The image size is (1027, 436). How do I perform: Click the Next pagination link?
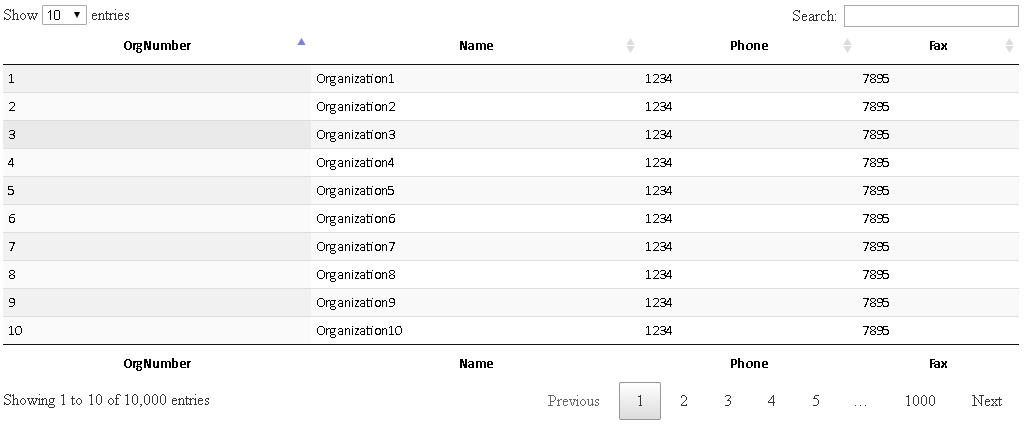click(986, 401)
